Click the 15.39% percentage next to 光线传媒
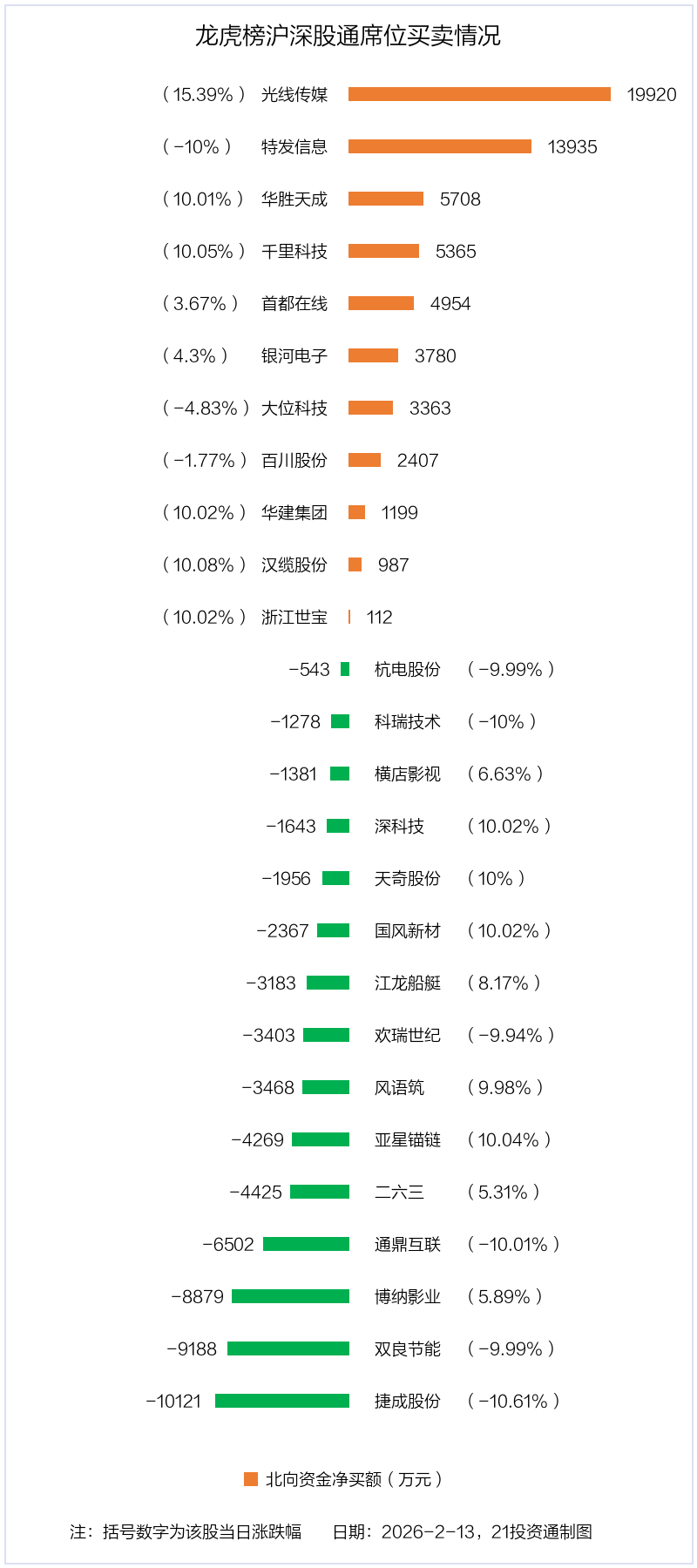This screenshot has height=1568, width=697. (203, 95)
